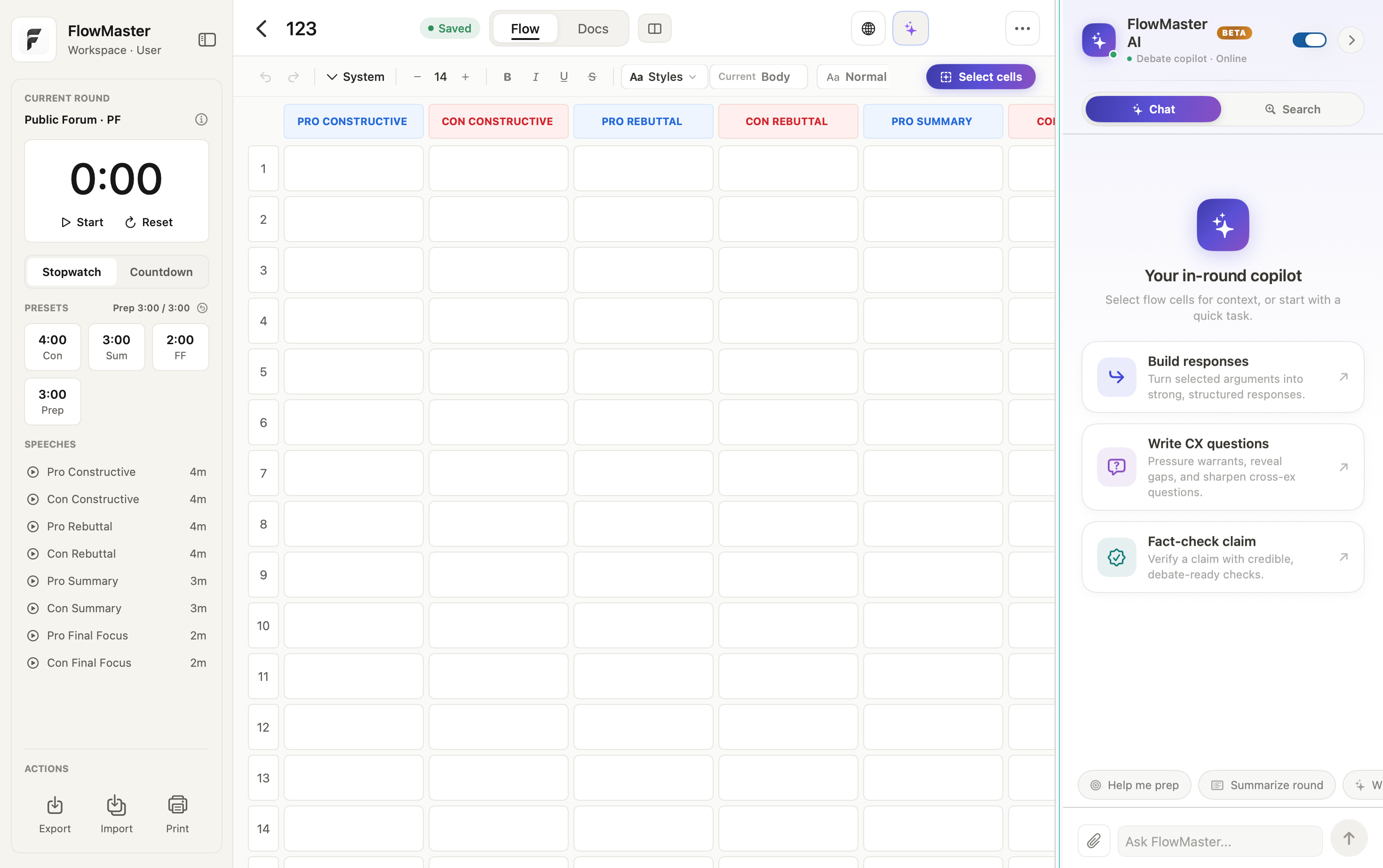
Task: Undo the last edit
Action: [x=265, y=77]
